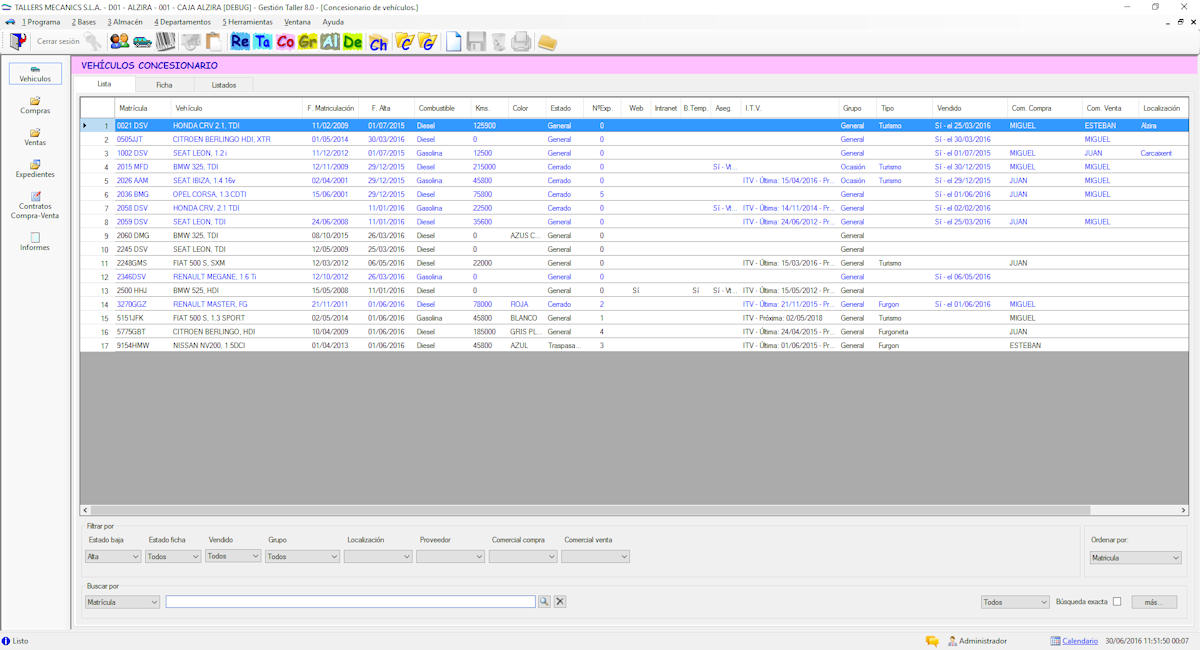Click the exit door icon in toolbar
The width and height of the screenshot is (1200, 650).
tap(18, 41)
